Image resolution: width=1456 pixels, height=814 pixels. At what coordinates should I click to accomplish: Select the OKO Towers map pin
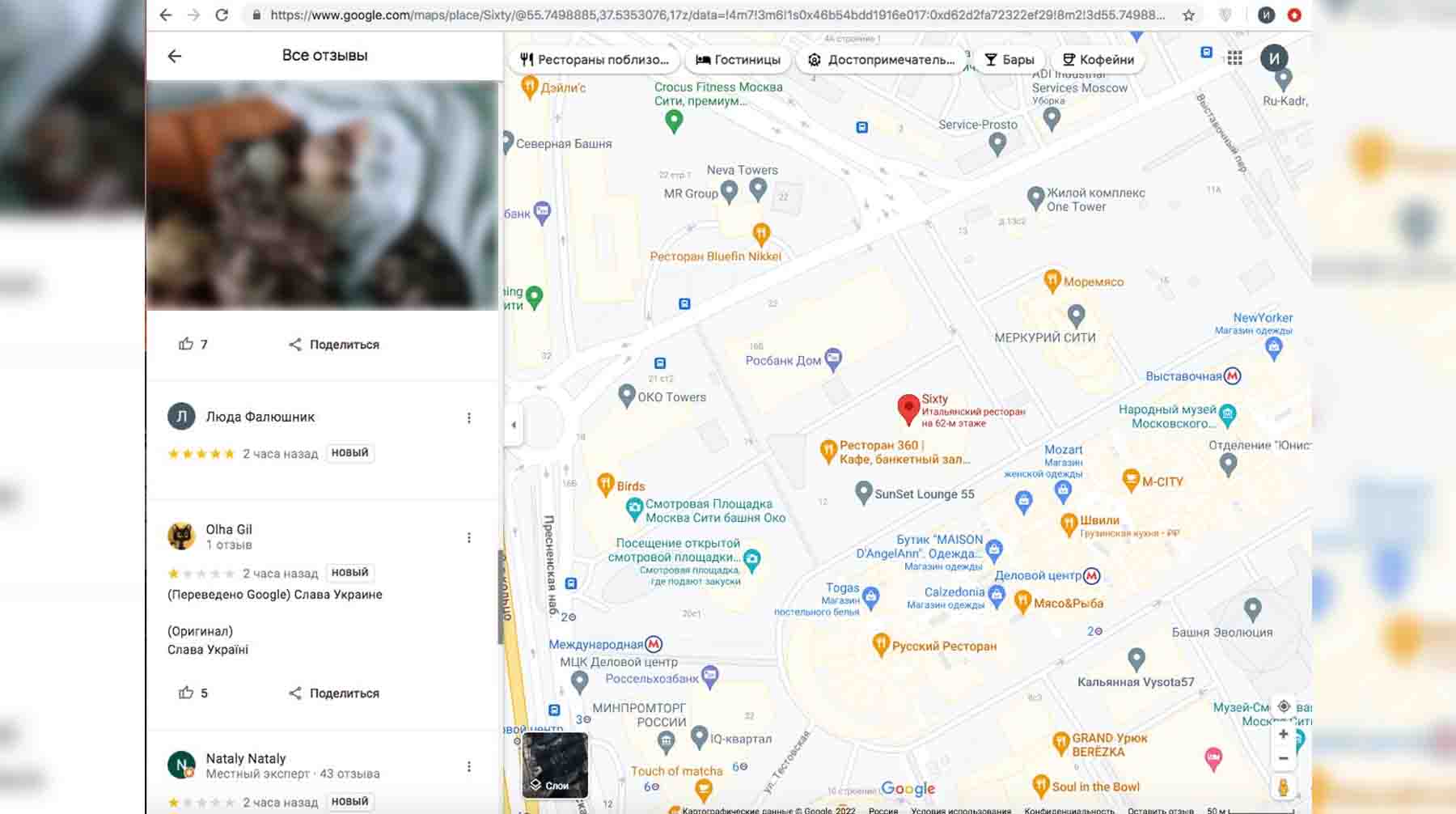pos(626,396)
